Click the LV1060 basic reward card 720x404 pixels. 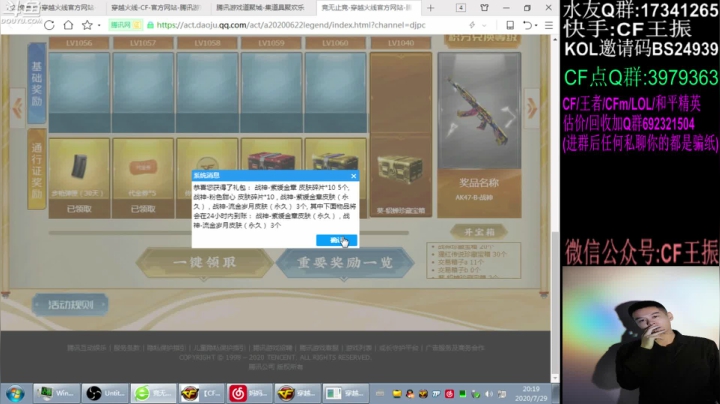coord(336,92)
